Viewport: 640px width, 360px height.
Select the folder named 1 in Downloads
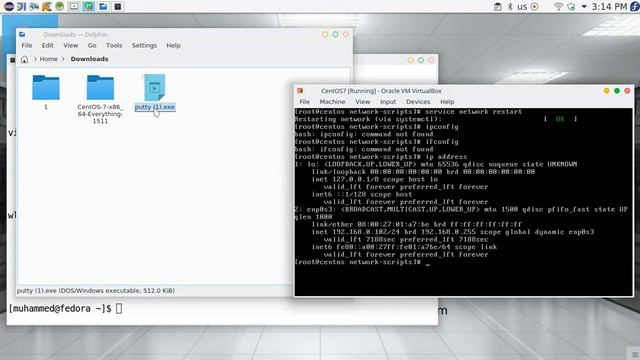coord(46,87)
